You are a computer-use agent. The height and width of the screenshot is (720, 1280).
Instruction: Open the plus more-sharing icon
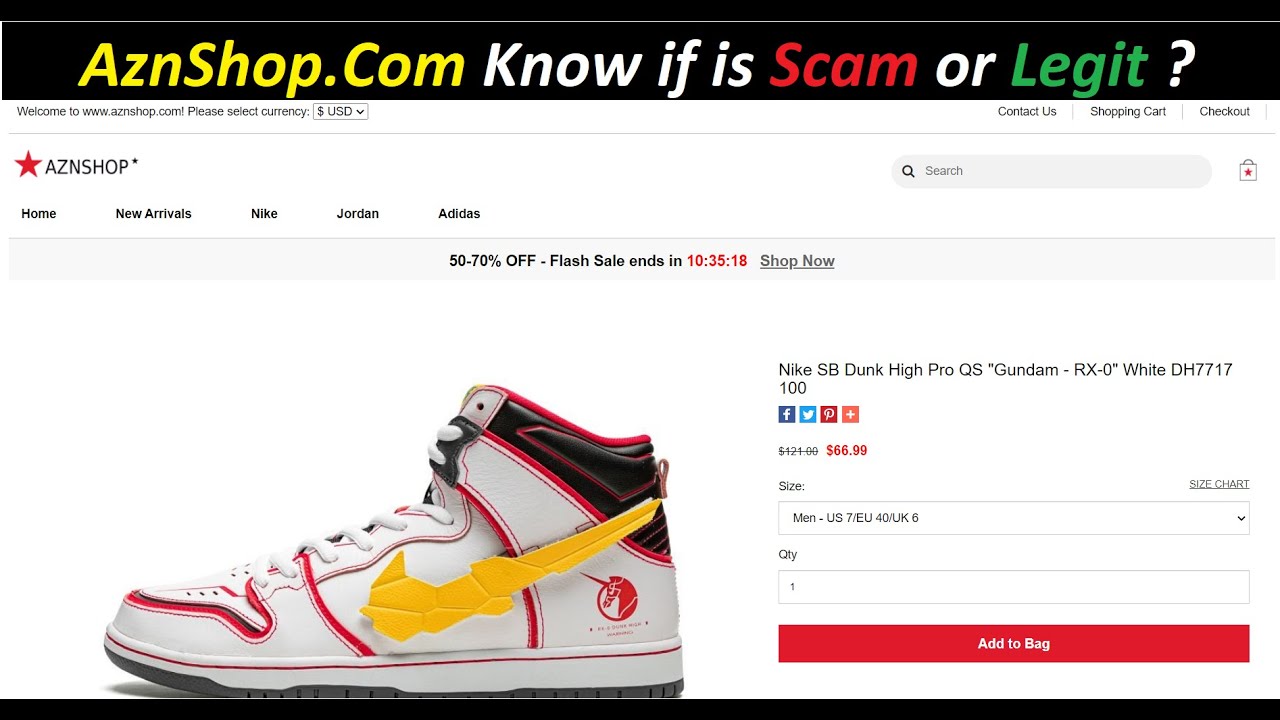click(850, 414)
